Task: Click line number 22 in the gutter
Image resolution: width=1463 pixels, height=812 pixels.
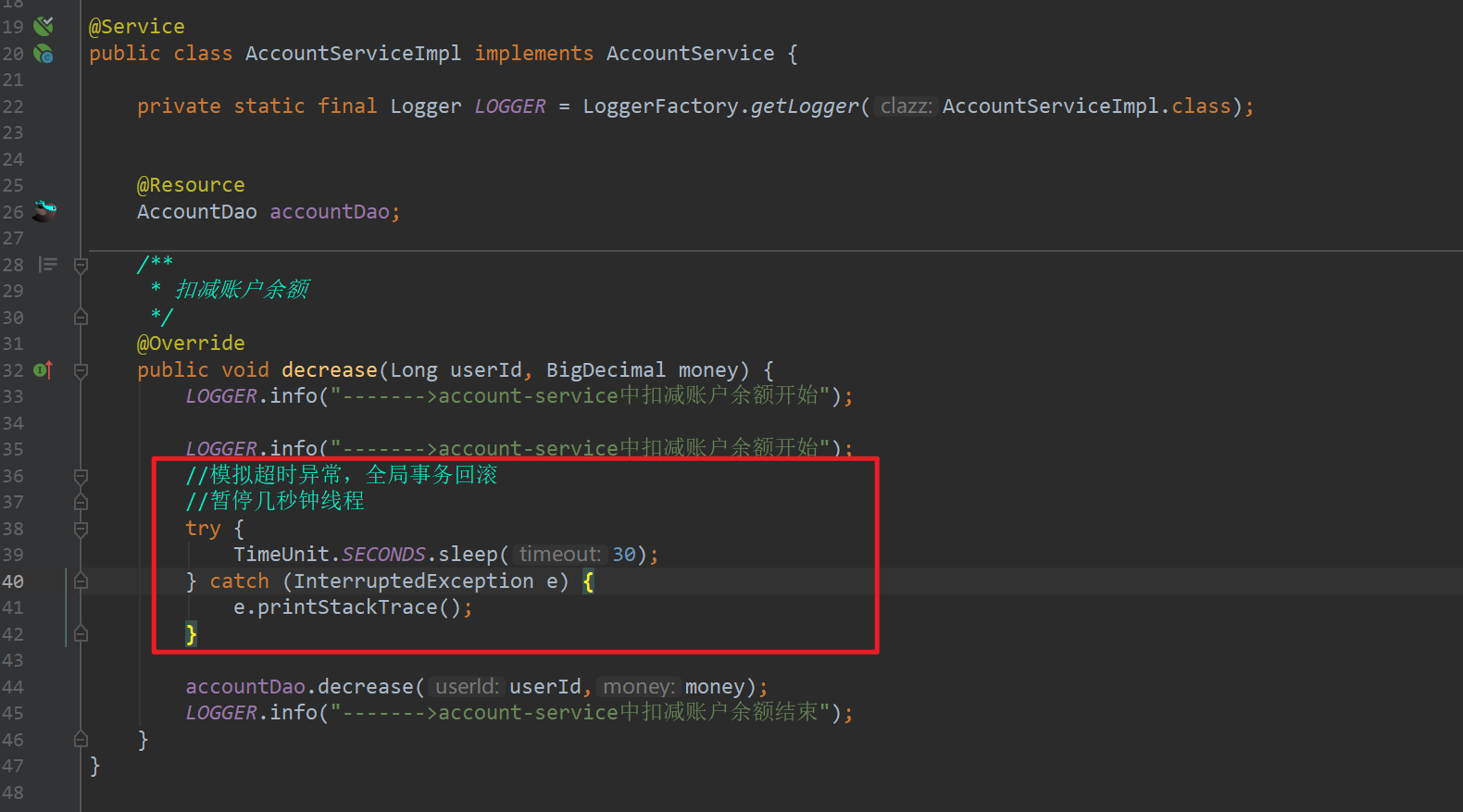Action: [13, 106]
